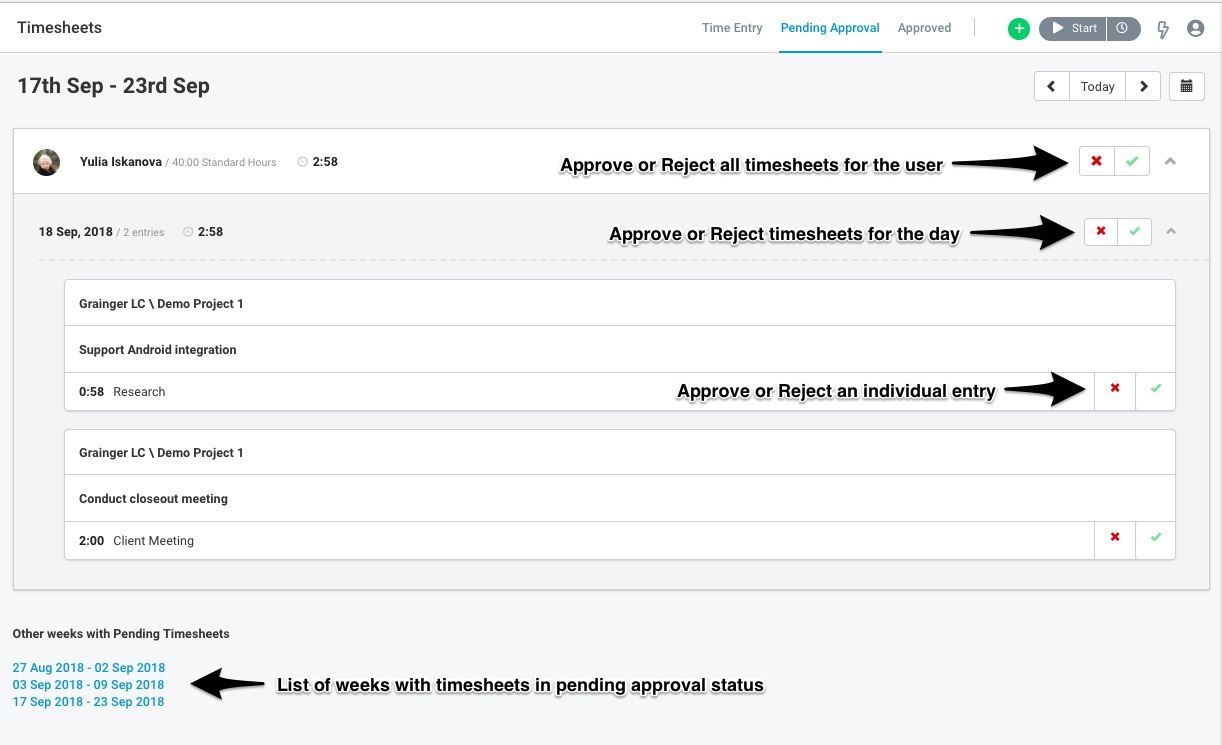
Task: Reject timesheets for 18 Sep, 2018
Action: [1101, 231]
